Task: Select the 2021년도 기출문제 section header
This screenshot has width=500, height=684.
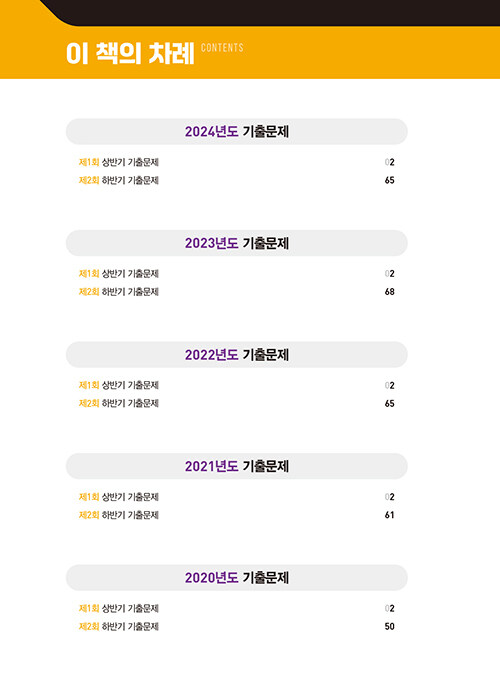Action: tap(236, 466)
